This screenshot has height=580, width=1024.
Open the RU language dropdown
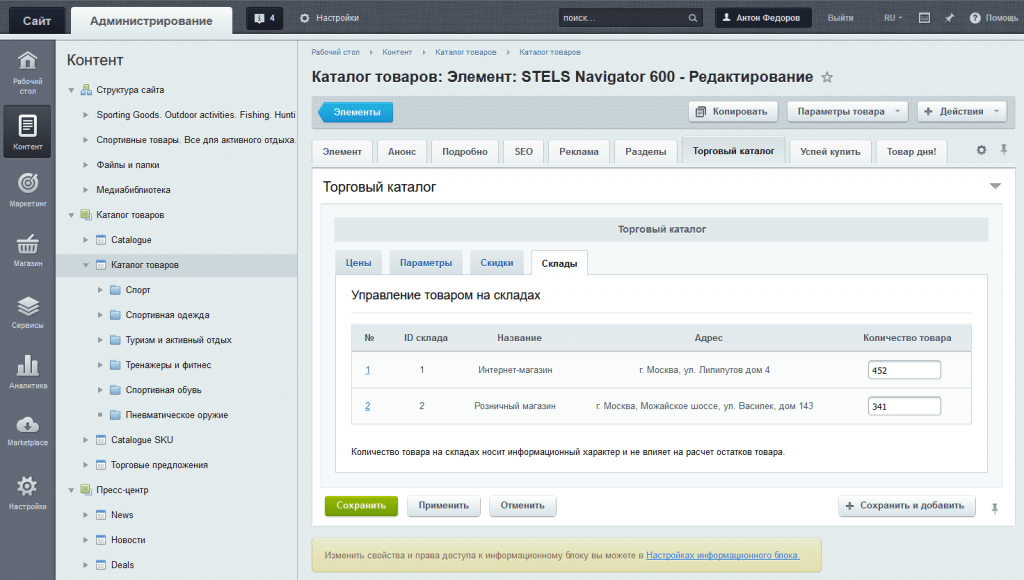[893, 18]
